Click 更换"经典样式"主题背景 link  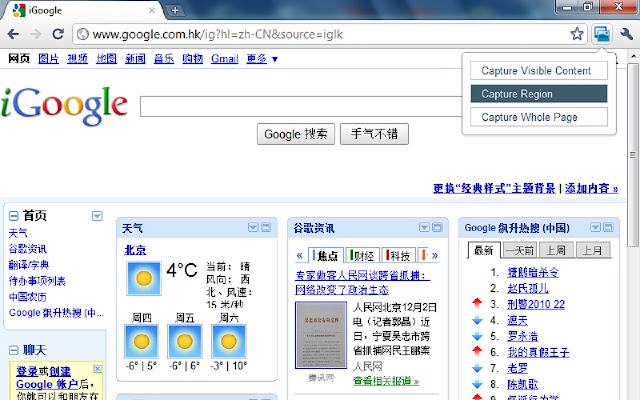click(x=494, y=188)
